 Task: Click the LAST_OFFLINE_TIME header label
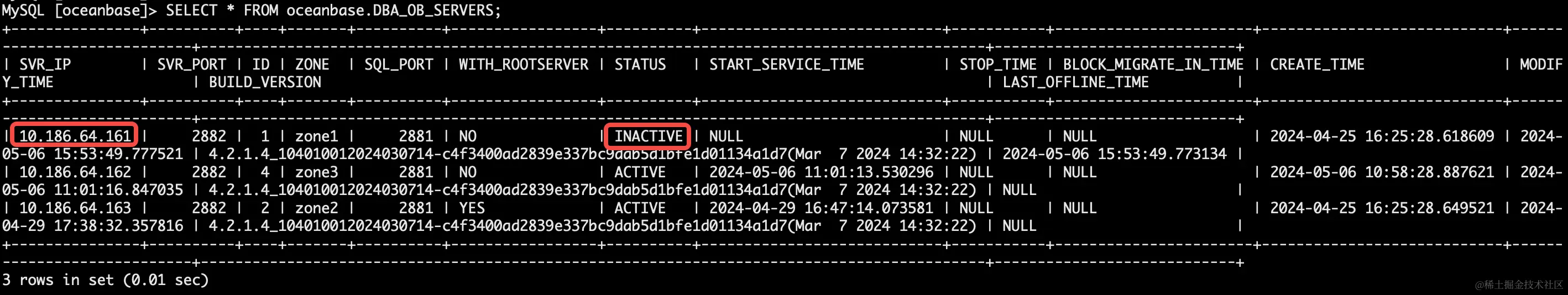[x=1075, y=82]
